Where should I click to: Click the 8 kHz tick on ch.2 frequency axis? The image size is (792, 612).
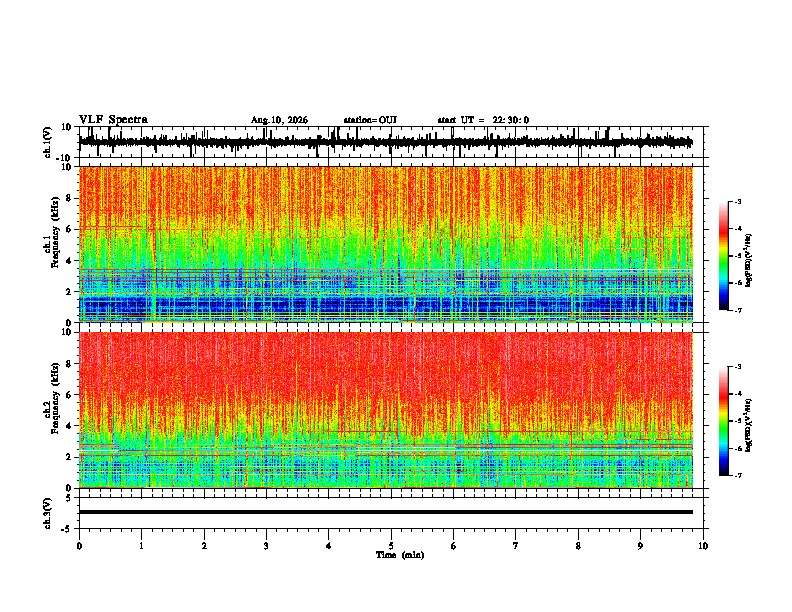click(70, 364)
